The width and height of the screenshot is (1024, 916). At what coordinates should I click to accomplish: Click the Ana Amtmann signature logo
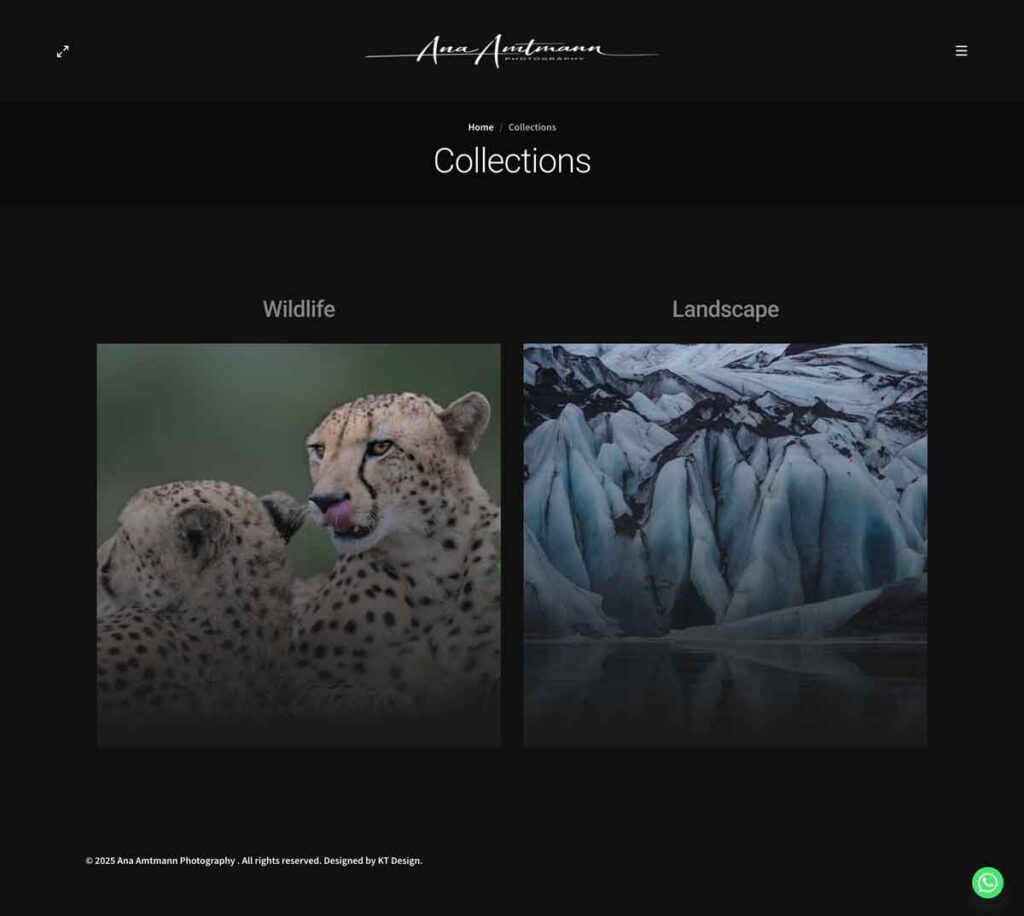coord(512,51)
